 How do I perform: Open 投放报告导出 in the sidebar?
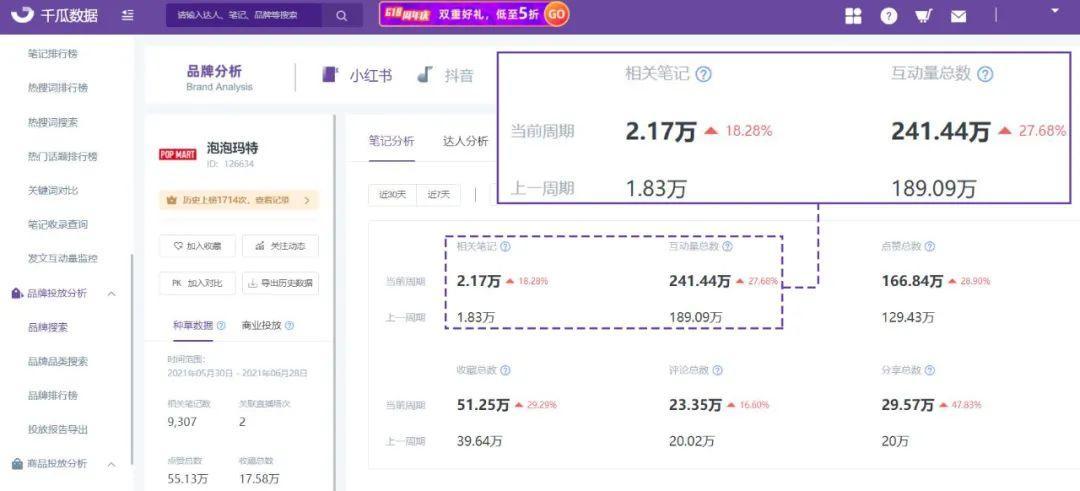coord(58,430)
